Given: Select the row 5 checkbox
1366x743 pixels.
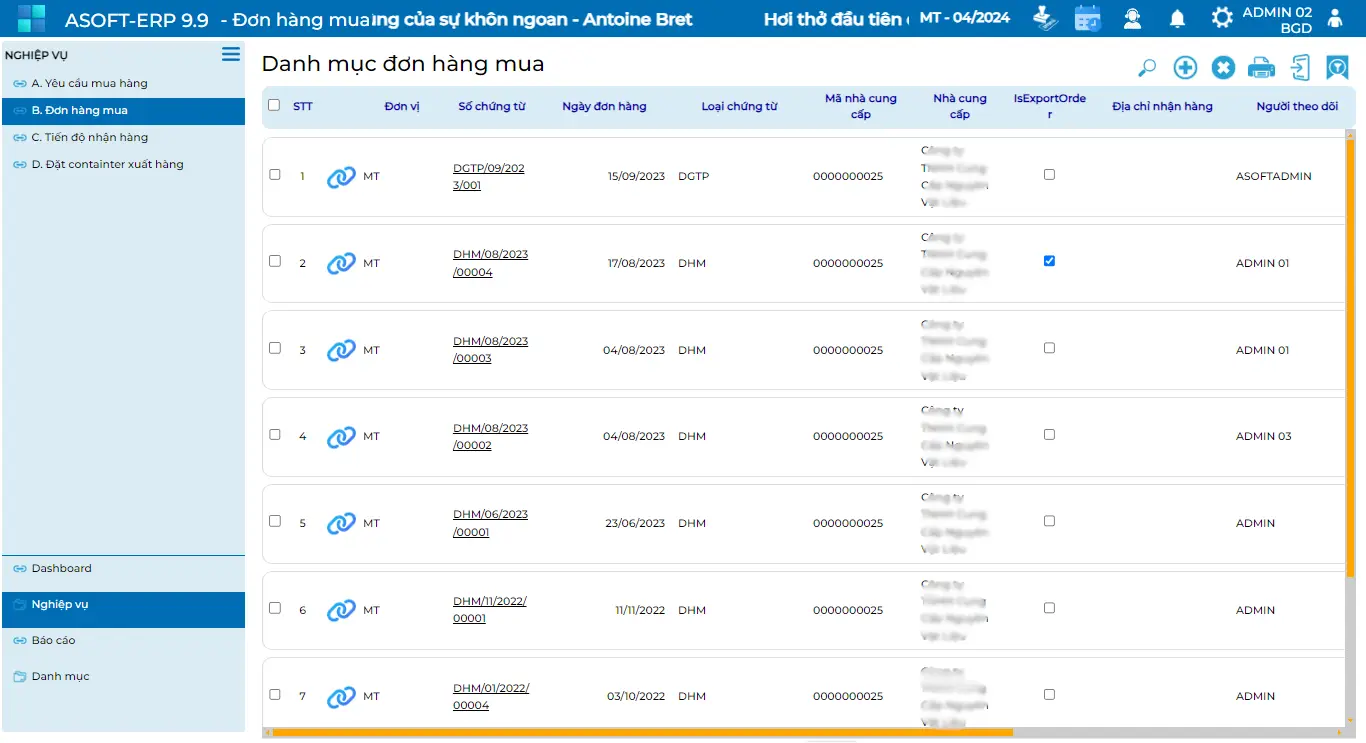Looking at the screenshot, I should pos(275,521).
